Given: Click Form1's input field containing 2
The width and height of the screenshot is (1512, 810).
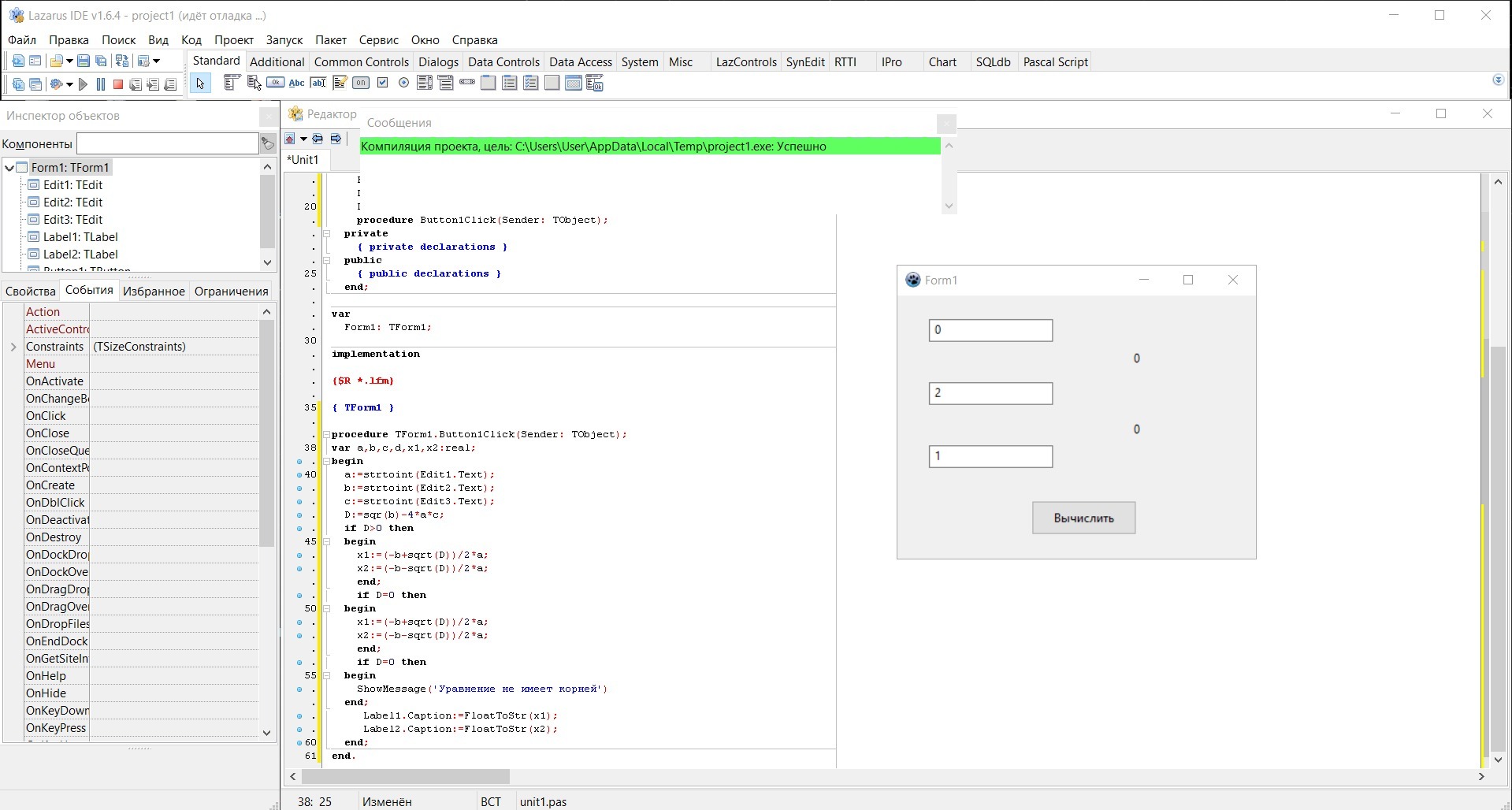Looking at the screenshot, I should tap(990, 393).
